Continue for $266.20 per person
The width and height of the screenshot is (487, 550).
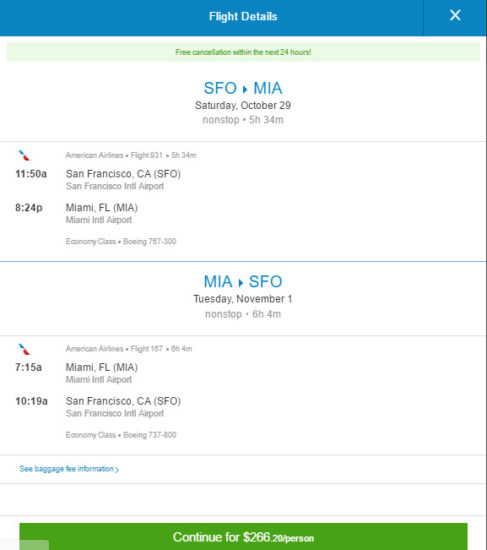[x=243, y=537]
